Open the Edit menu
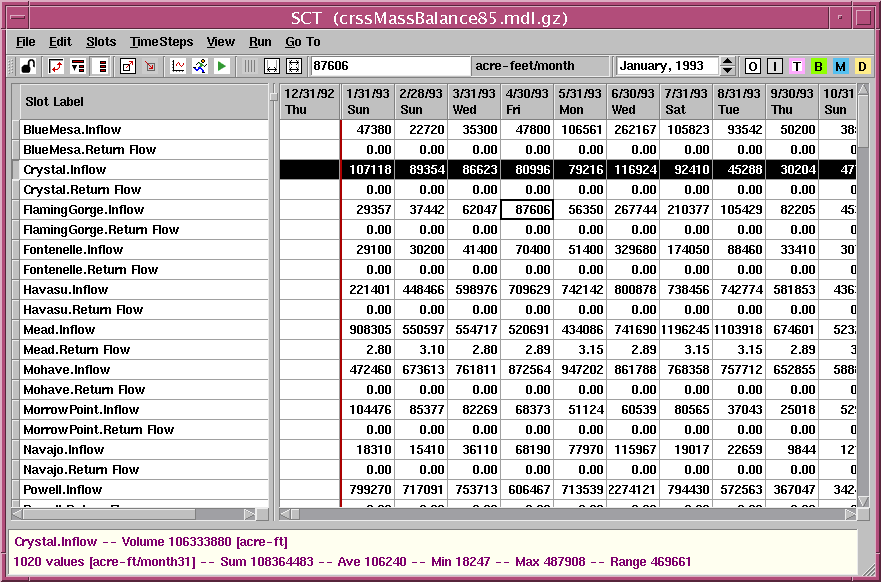The image size is (881, 582). pyautogui.click(x=60, y=42)
